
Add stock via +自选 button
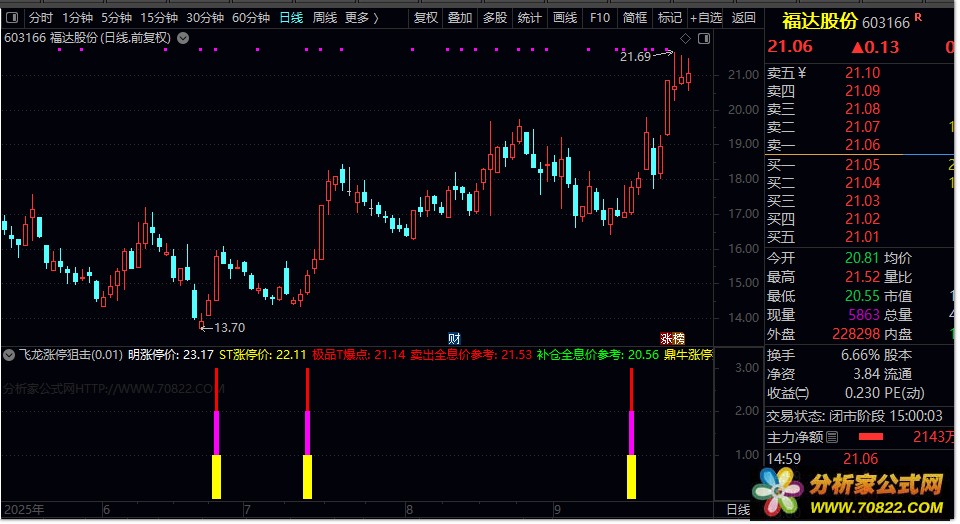coord(706,18)
